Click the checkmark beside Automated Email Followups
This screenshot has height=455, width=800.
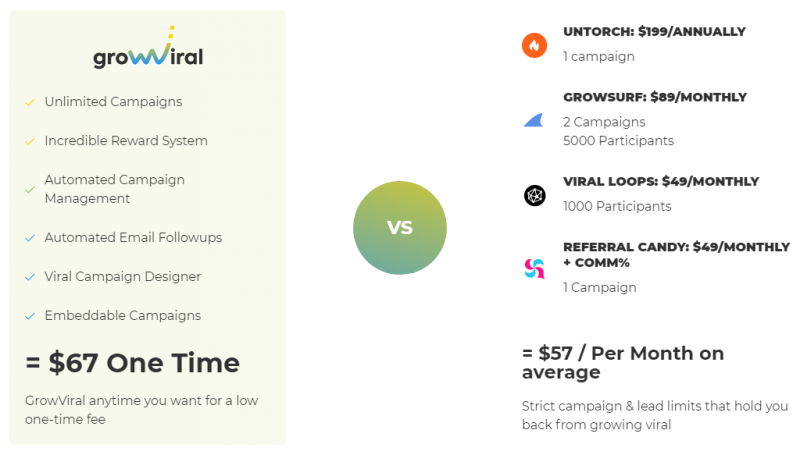(x=30, y=238)
